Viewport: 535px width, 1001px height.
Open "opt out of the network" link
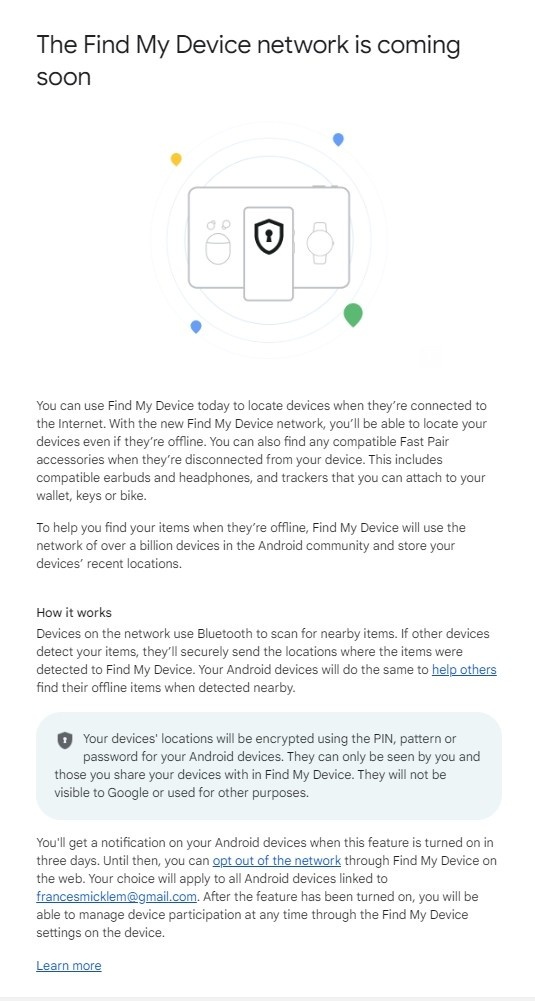tap(276, 861)
